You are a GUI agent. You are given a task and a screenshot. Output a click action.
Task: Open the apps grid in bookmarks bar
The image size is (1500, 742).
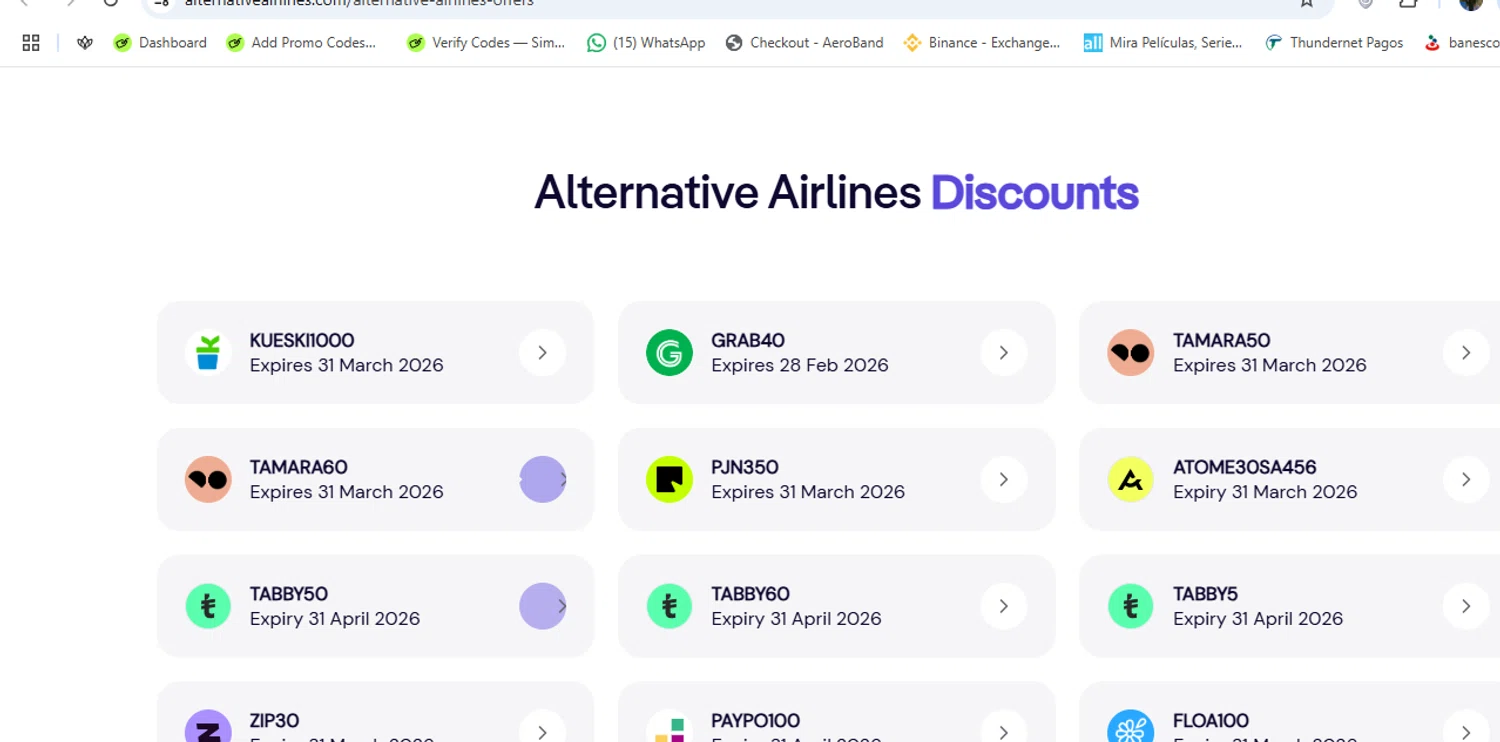(31, 43)
